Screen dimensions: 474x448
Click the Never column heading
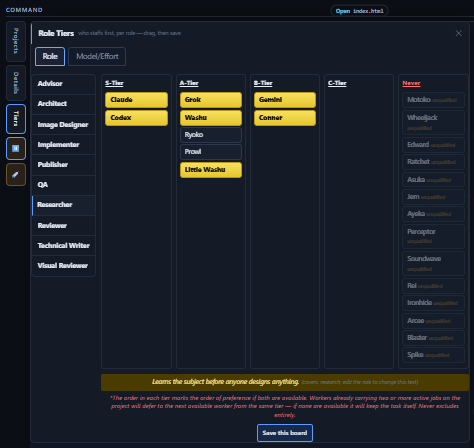point(411,83)
